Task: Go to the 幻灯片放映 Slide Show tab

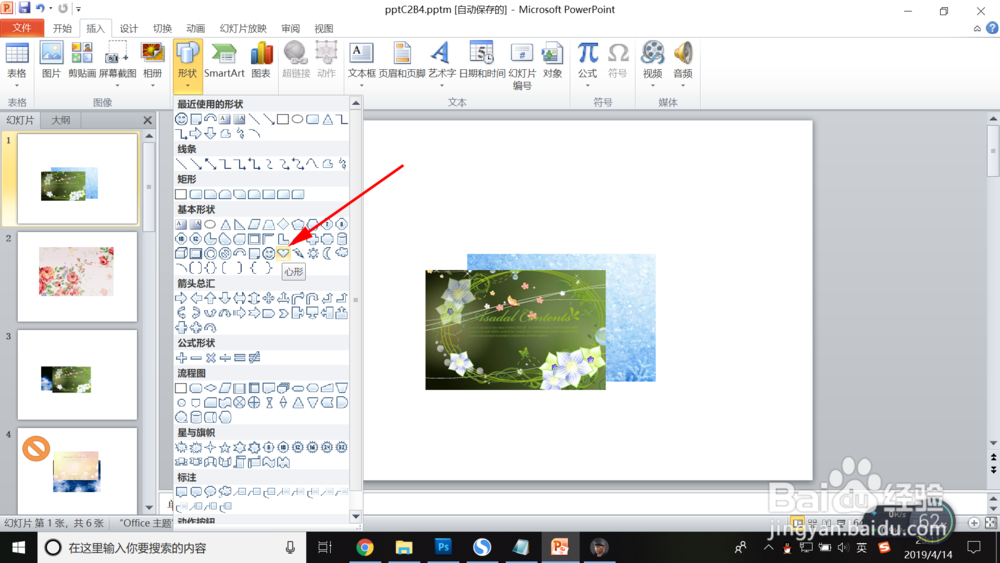Action: click(x=243, y=28)
